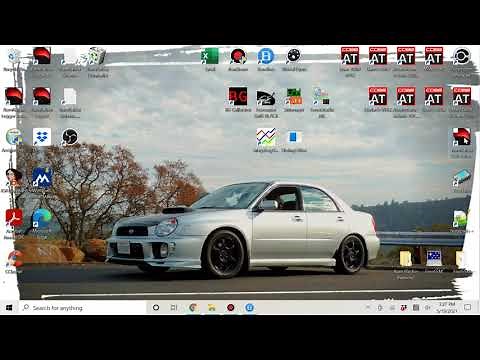Open the woman portrait desktop shortcut
480x360 pixels.
click(13, 177)
